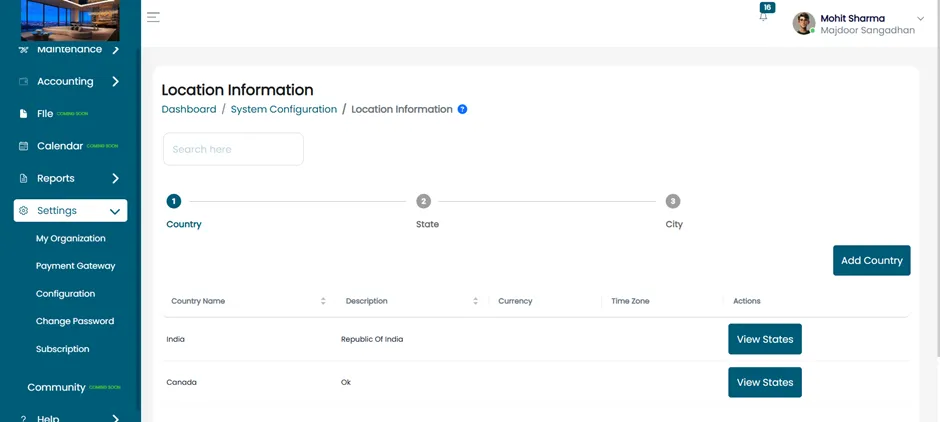Viewport: 940px width, 422px height.
Task: Click the Help question mark icon
Action: pyautogui.click(x=23, y=418)
